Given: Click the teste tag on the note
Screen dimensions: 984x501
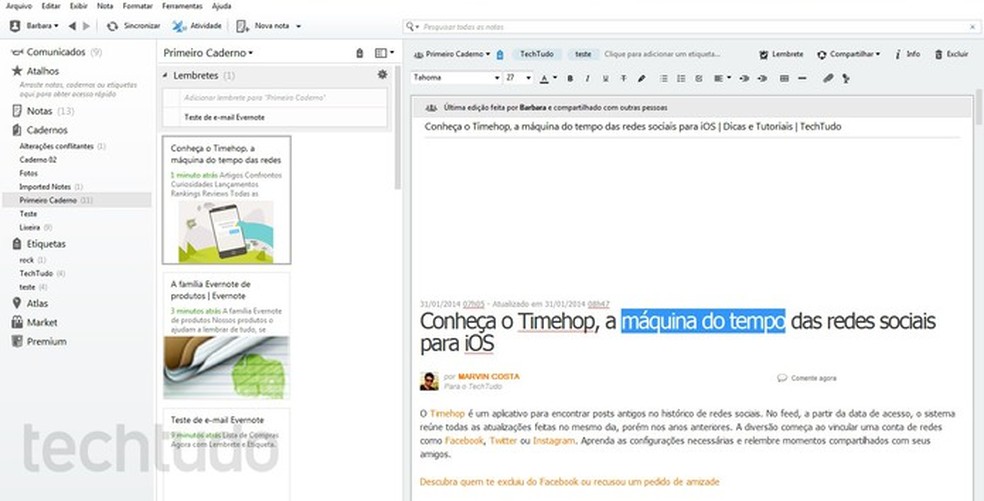Looking at the screenshot, I should click(584, 55).
